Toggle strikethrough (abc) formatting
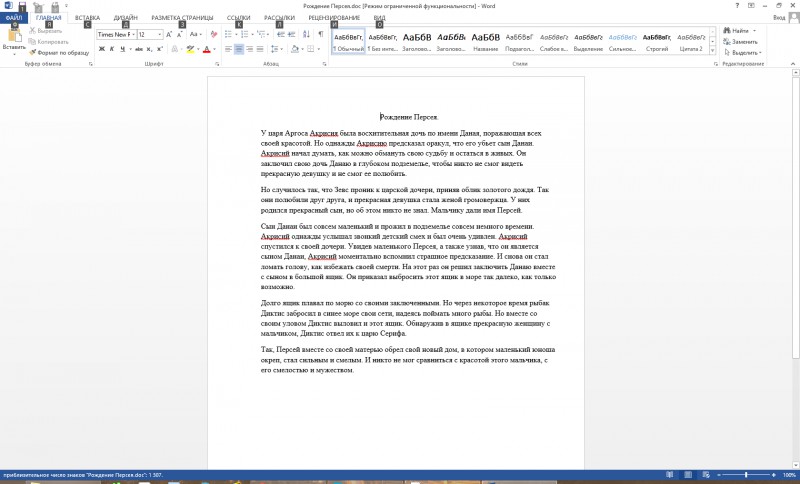Image resolution: width=800 pixels, height=484 pixels. click(x=138, y=49)
